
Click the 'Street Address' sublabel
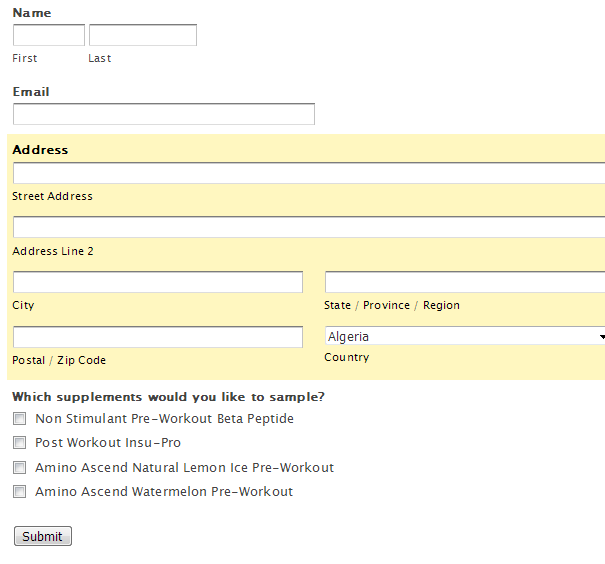(x=52, y=196)
